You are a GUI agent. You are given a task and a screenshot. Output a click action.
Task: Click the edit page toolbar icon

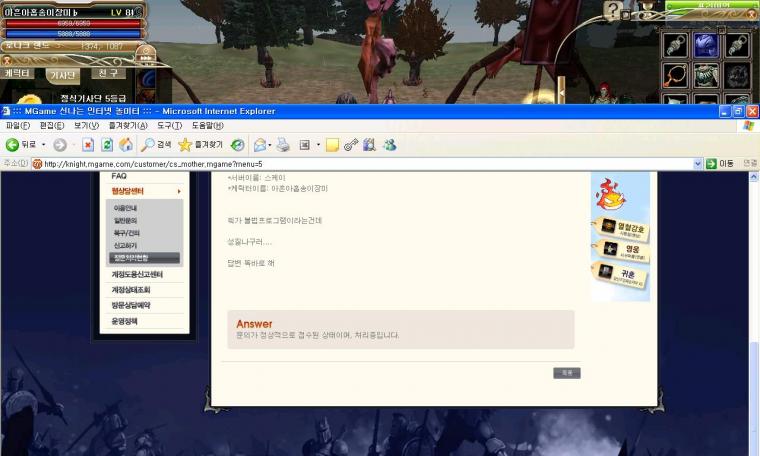pyautogui.click(x=304, y=144)
